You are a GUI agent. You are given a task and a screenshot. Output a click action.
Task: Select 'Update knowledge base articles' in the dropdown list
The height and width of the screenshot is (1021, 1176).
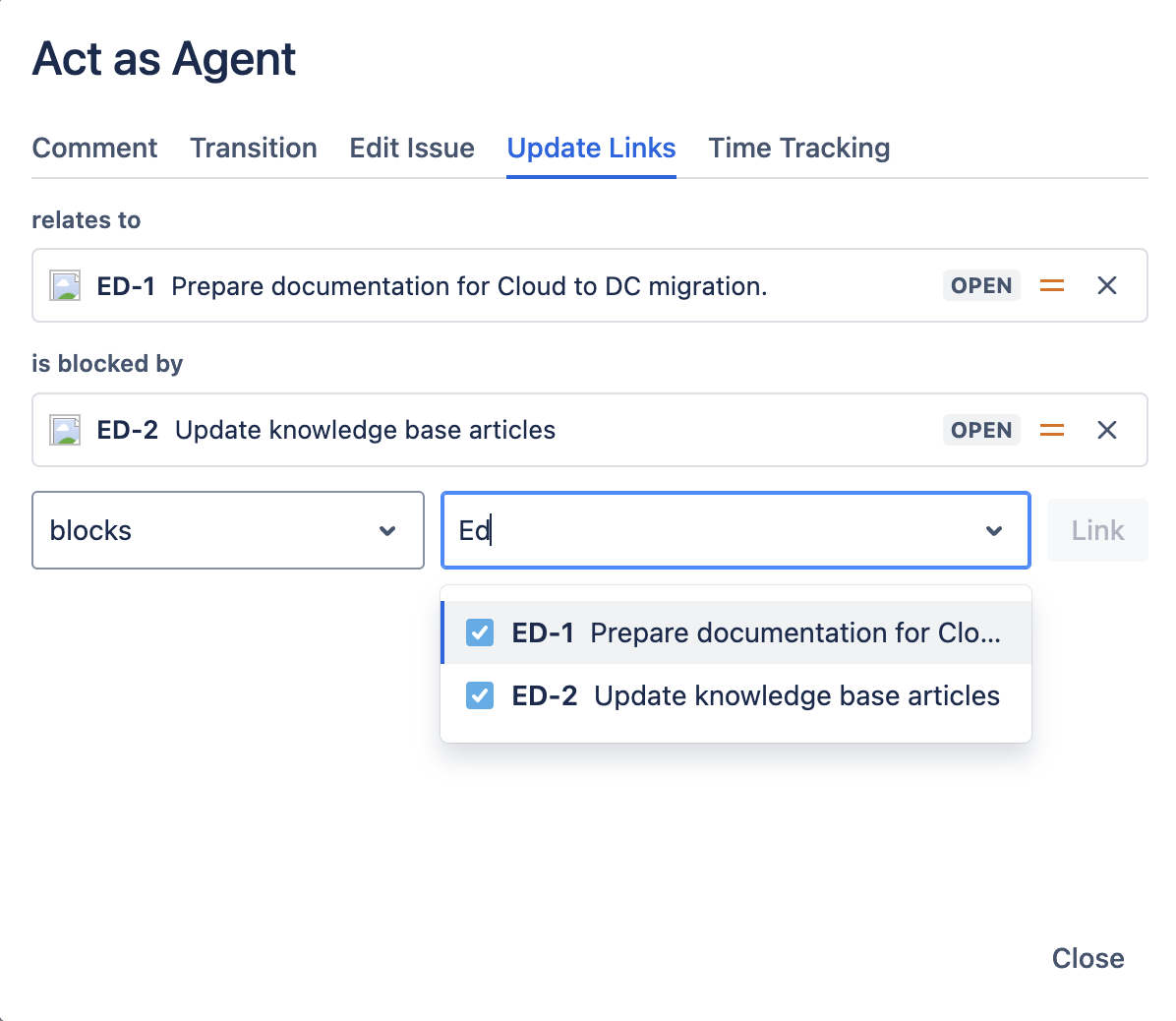click(796, 695)
